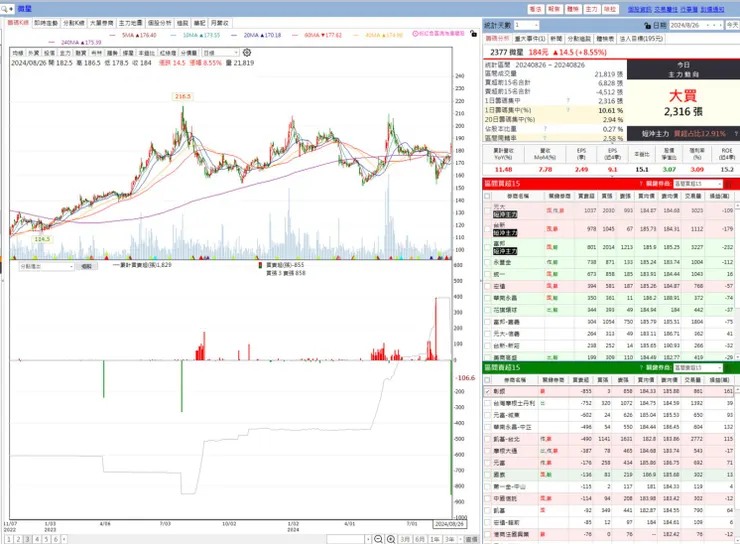740x544 pixels.
Task: Open the 法人目標(195元) tab
Action: [641, 39]
